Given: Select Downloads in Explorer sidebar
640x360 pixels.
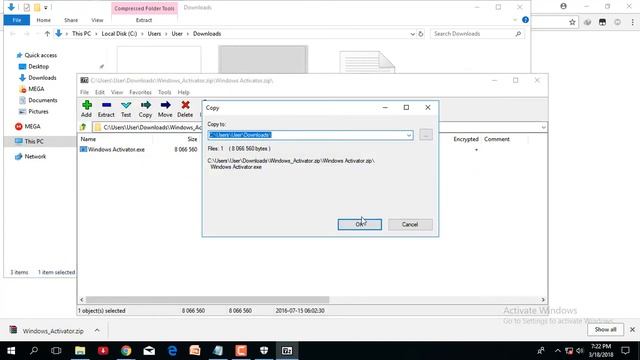Looking at the screenshot, I should [x=42, y=78].
